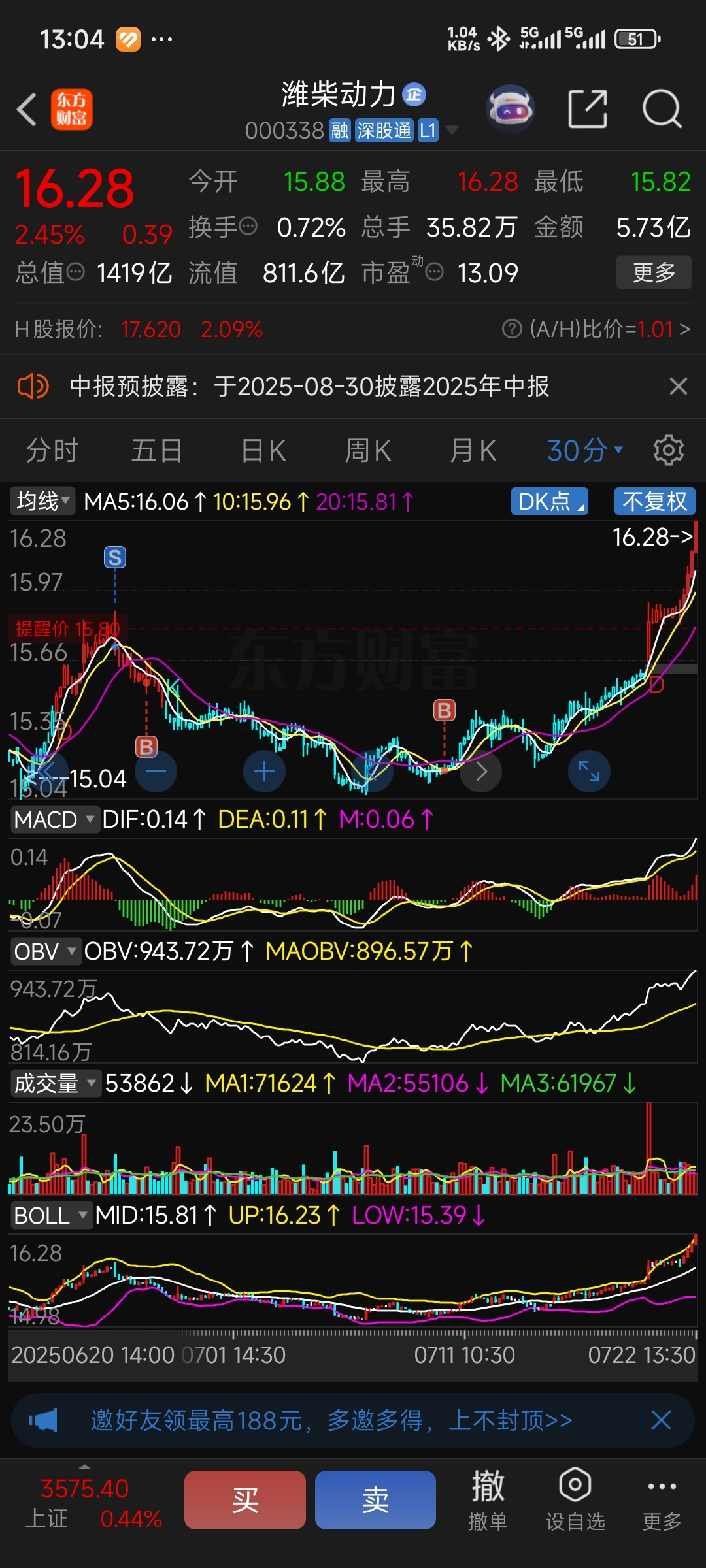
Task: Tap the megaphone invite icon
Action: [43, 1420]
